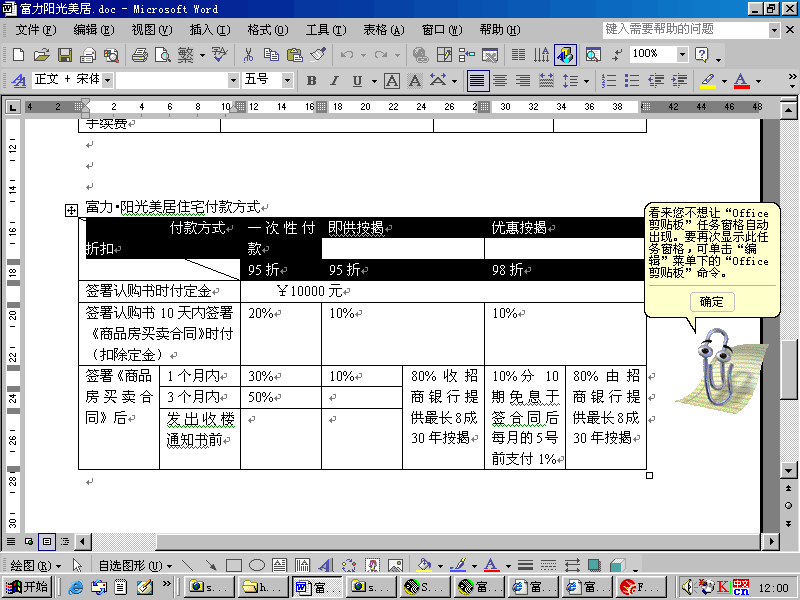This screenshot has height=600, width=800.
Task: Expand the font size dropdown 五号
Action: pos(287,80)
